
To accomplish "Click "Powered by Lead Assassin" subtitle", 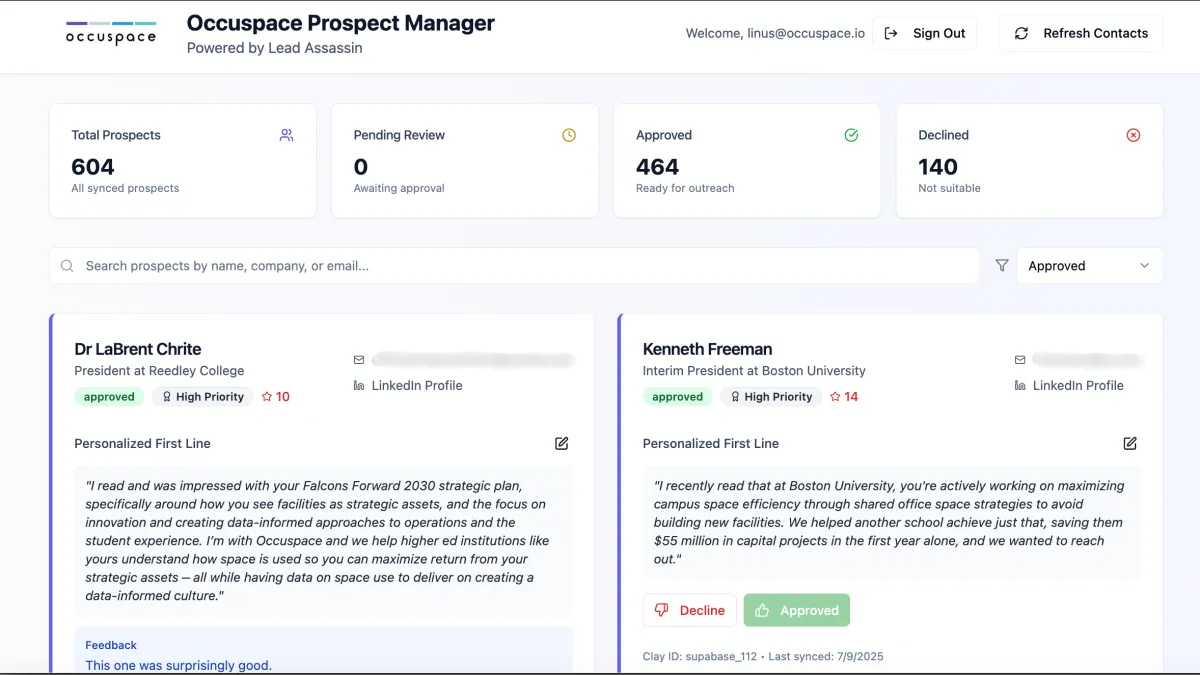I will [x=275, y=48].
